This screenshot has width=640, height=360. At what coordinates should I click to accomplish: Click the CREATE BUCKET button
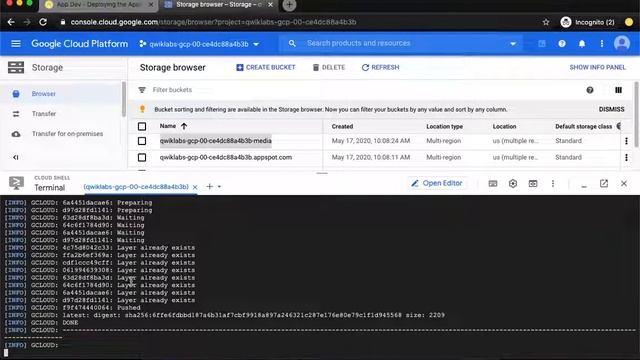coord(266,67)
